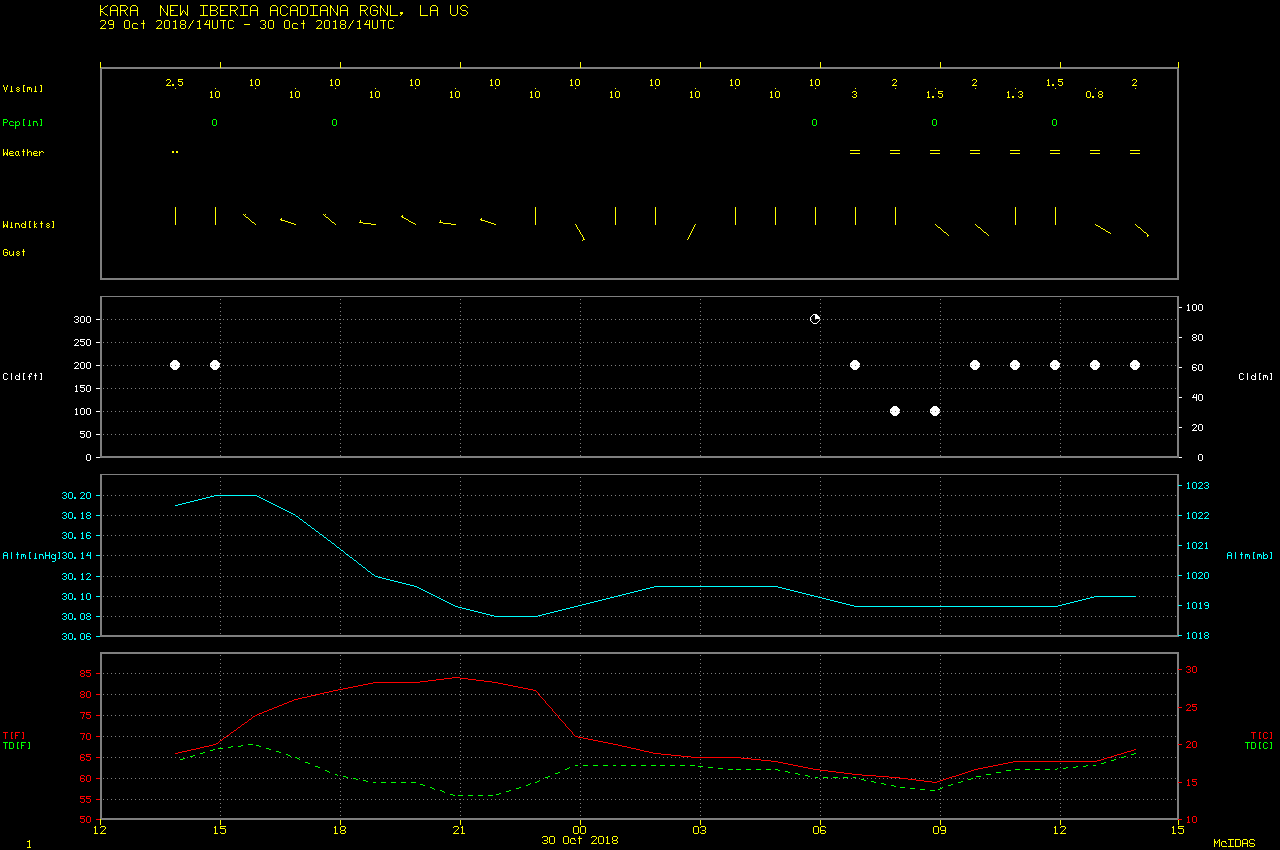Select the rightmost overcast cloud marker at 200 ft

(x=1135, y=365)
